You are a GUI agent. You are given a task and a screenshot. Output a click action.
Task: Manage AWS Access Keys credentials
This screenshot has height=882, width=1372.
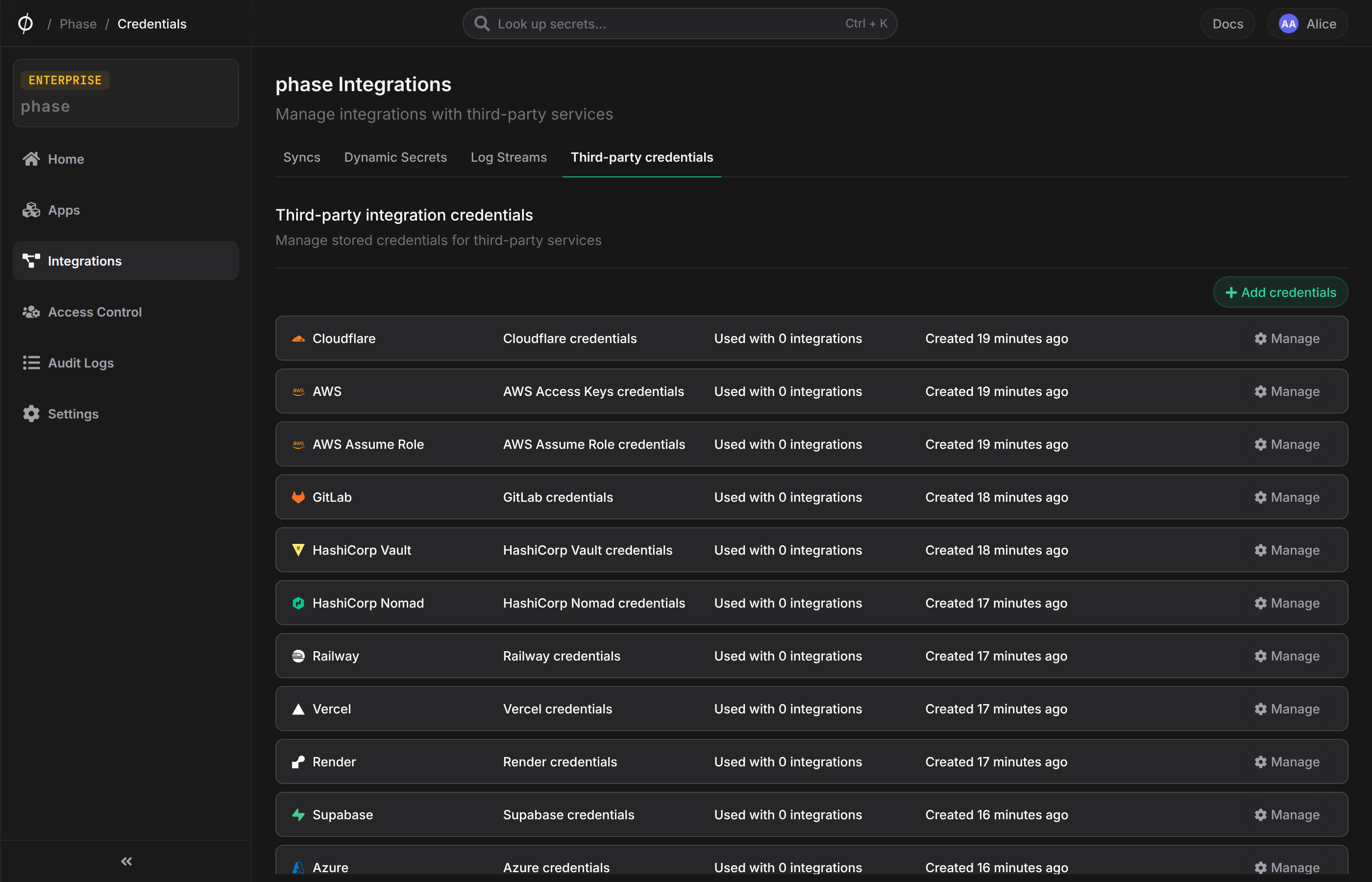click(1287, 391)
